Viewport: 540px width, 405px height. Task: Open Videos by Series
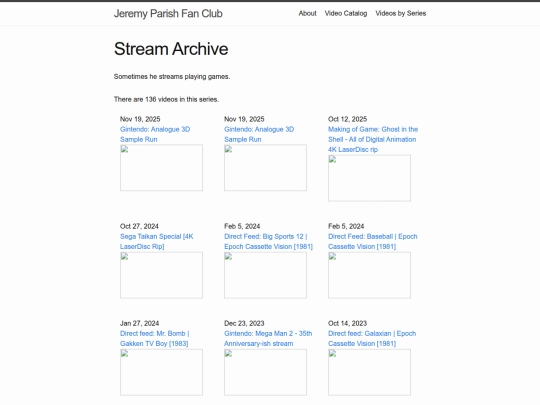coord(401,13)
